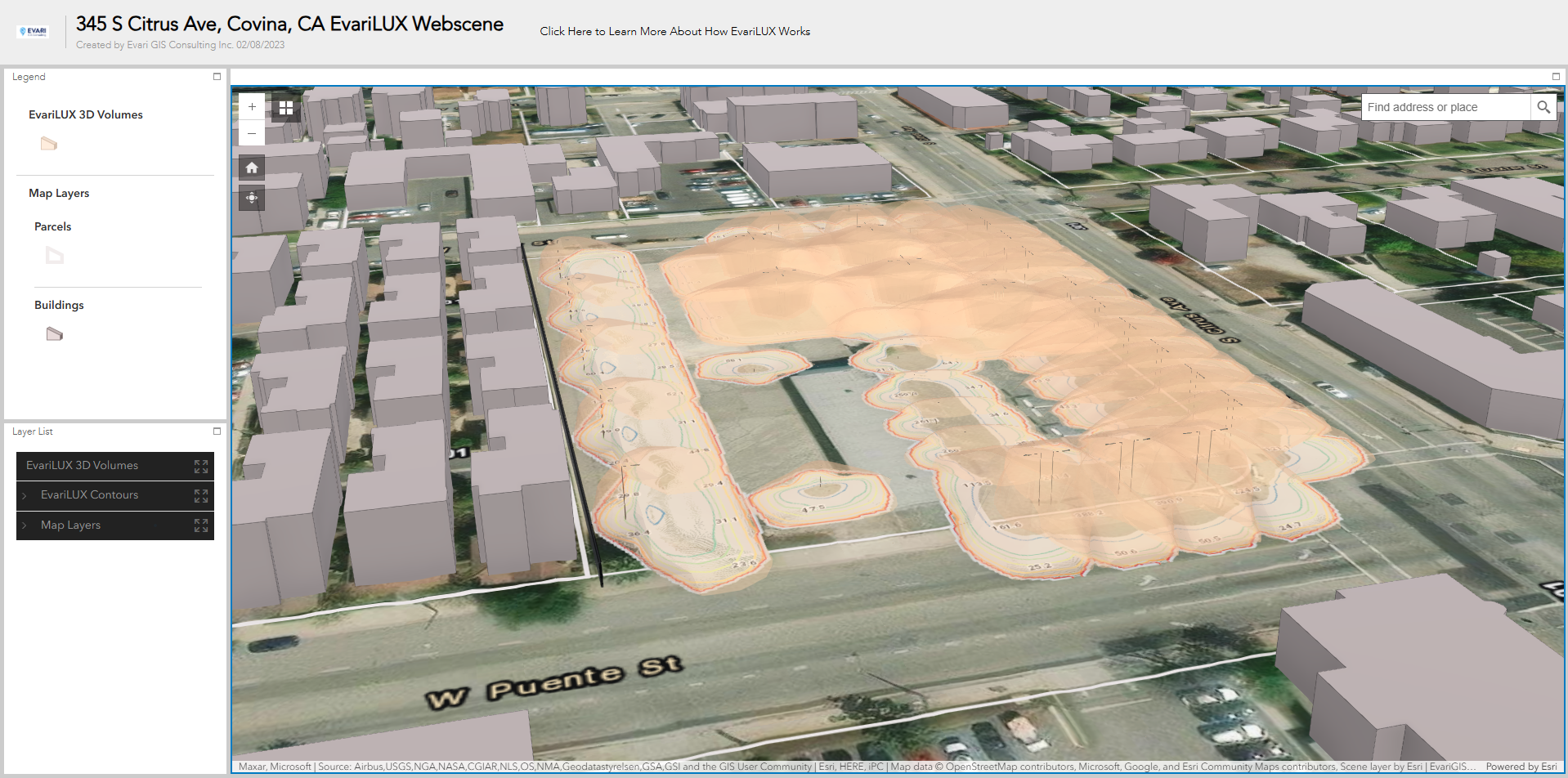Viewport: 1568px width, 778px height.
Task: Select the EvariLUX Contours layer label
Action: click(89, 494)
